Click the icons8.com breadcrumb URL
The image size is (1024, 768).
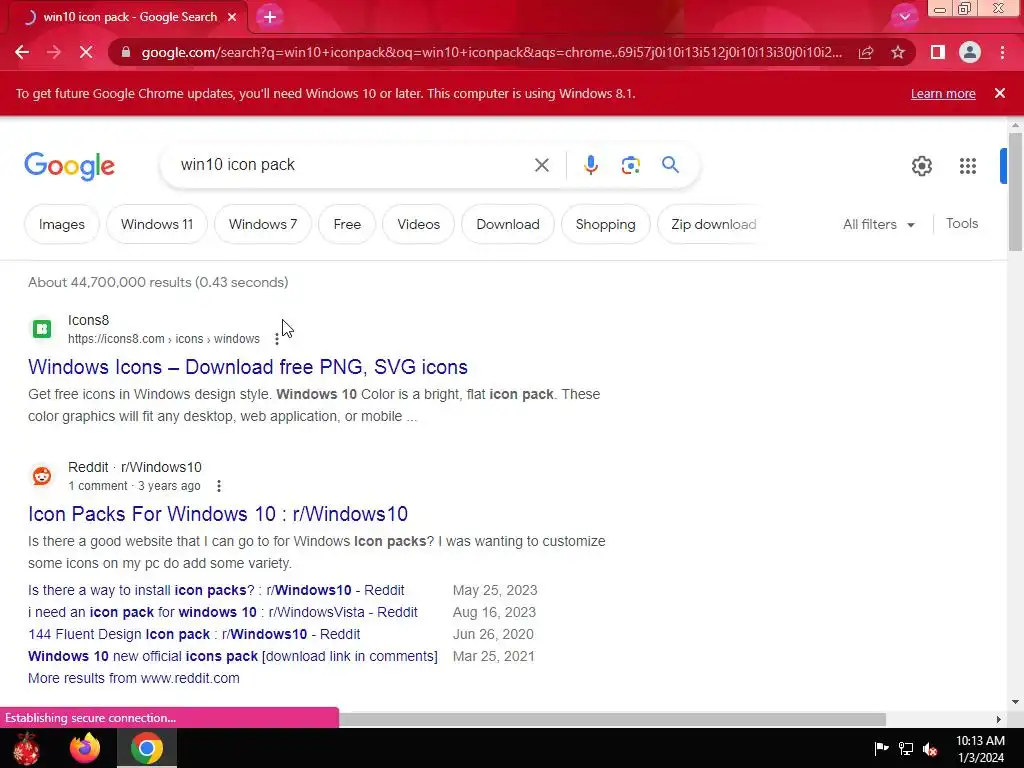pos(164,339)
